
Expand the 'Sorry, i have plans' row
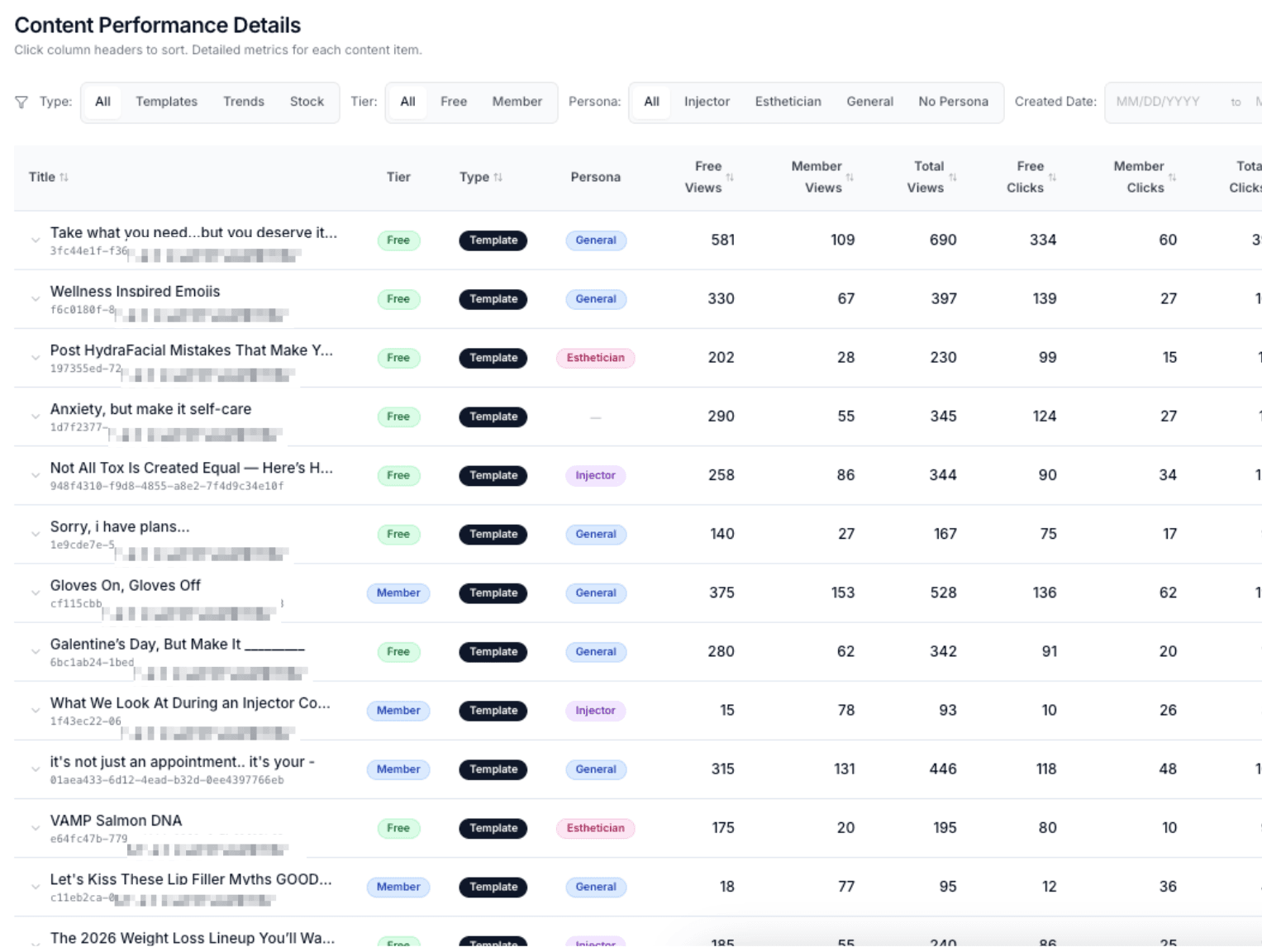[36, 534]
